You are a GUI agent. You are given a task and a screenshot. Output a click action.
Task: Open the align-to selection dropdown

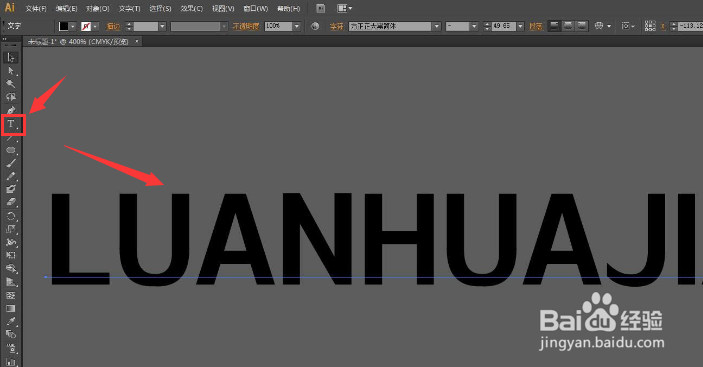[628, 26]
